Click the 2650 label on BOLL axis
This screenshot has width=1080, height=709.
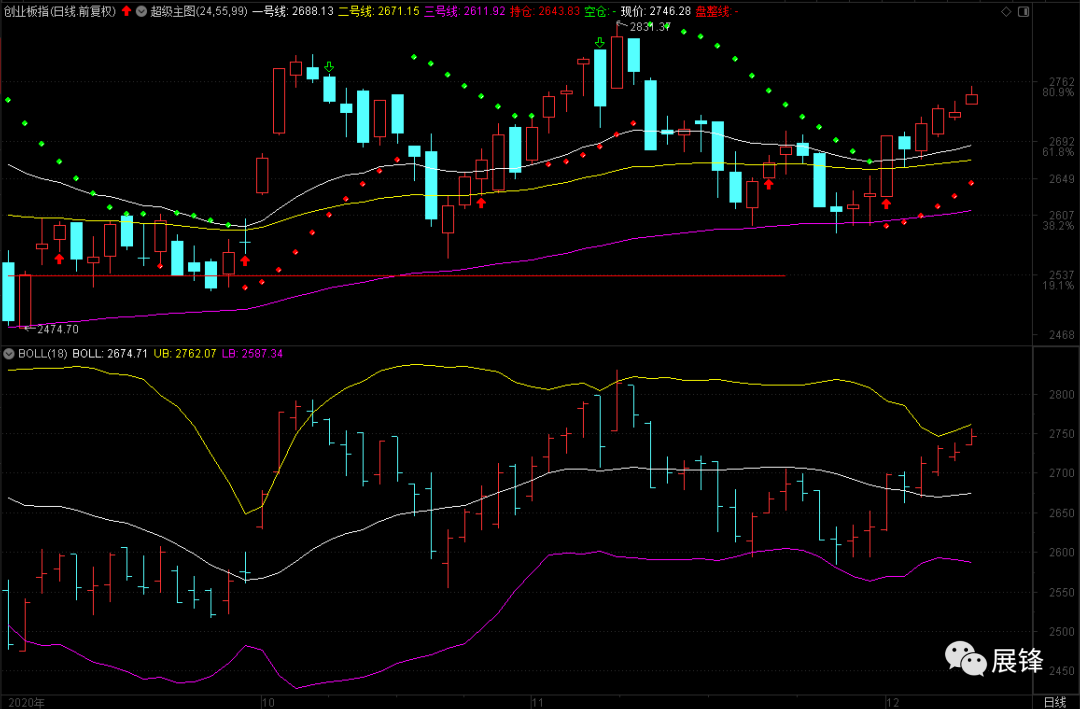pyautogui.click(x=1061, y=513)
